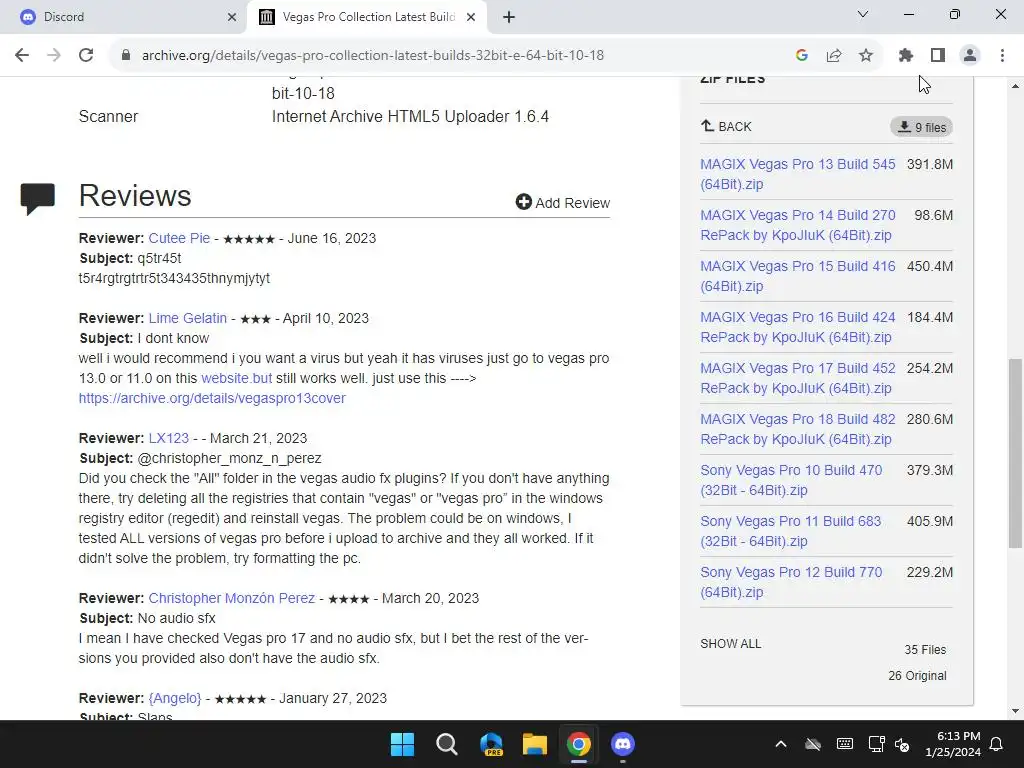Open the taskbar clock and date

coord(953,744)
